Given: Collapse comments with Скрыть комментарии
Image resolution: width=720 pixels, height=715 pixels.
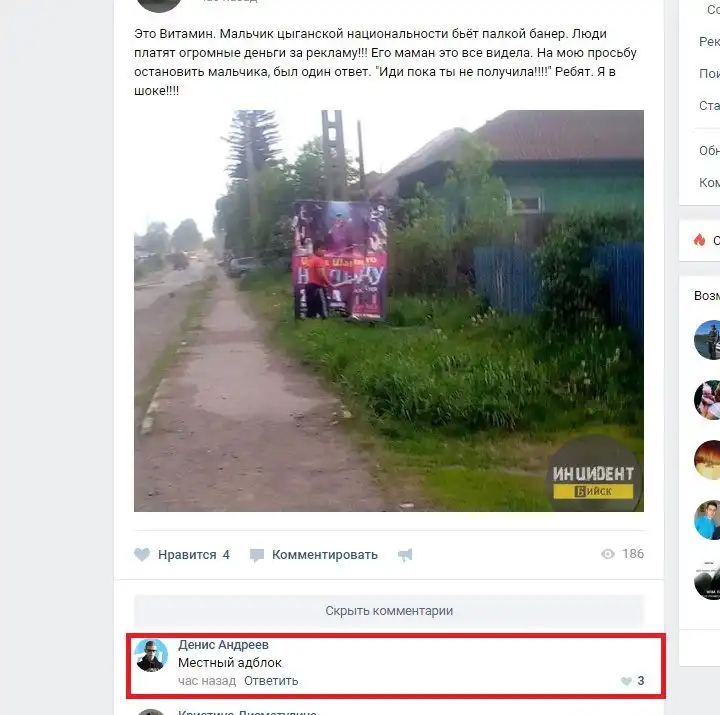Looking at the screenshot, I should click(x=389, y=611).
